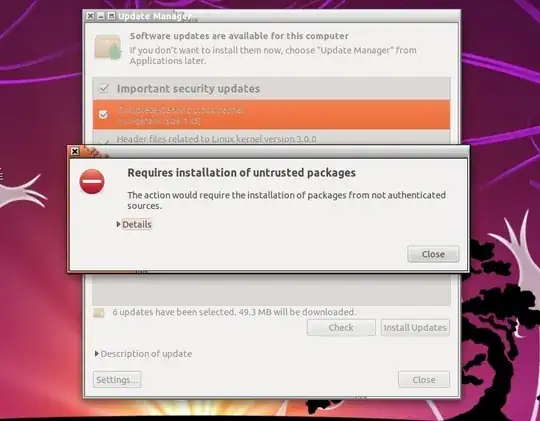Select the orange highlighted update row

tap(271, 115)
